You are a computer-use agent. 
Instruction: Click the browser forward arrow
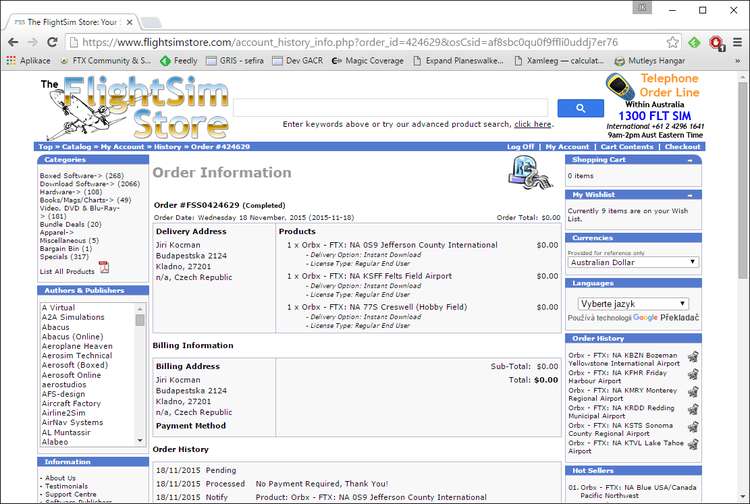coord(33,42)
